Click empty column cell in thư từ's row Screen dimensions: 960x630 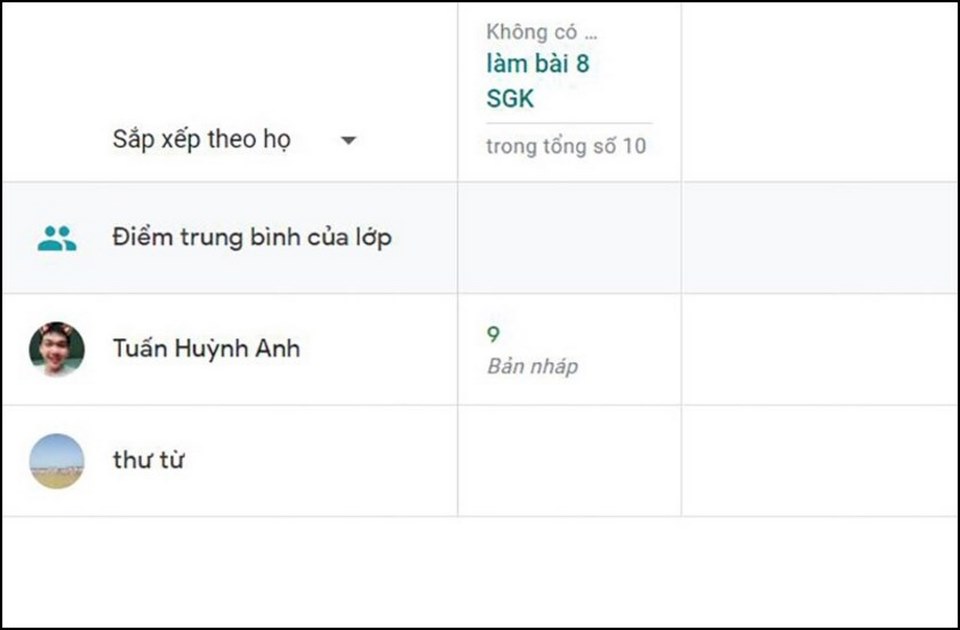[x=819, y=461]
